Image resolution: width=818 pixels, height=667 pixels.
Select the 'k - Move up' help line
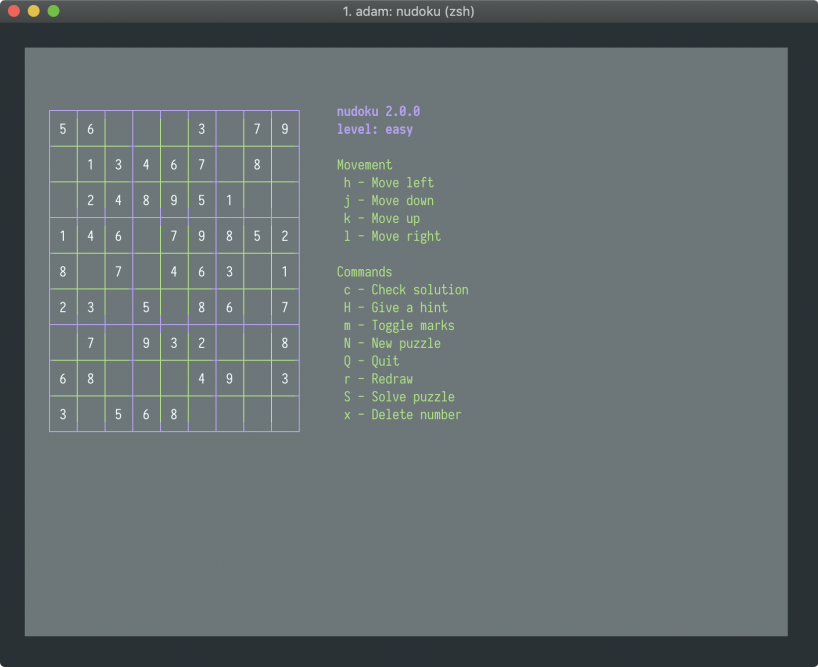click(381, 219)
